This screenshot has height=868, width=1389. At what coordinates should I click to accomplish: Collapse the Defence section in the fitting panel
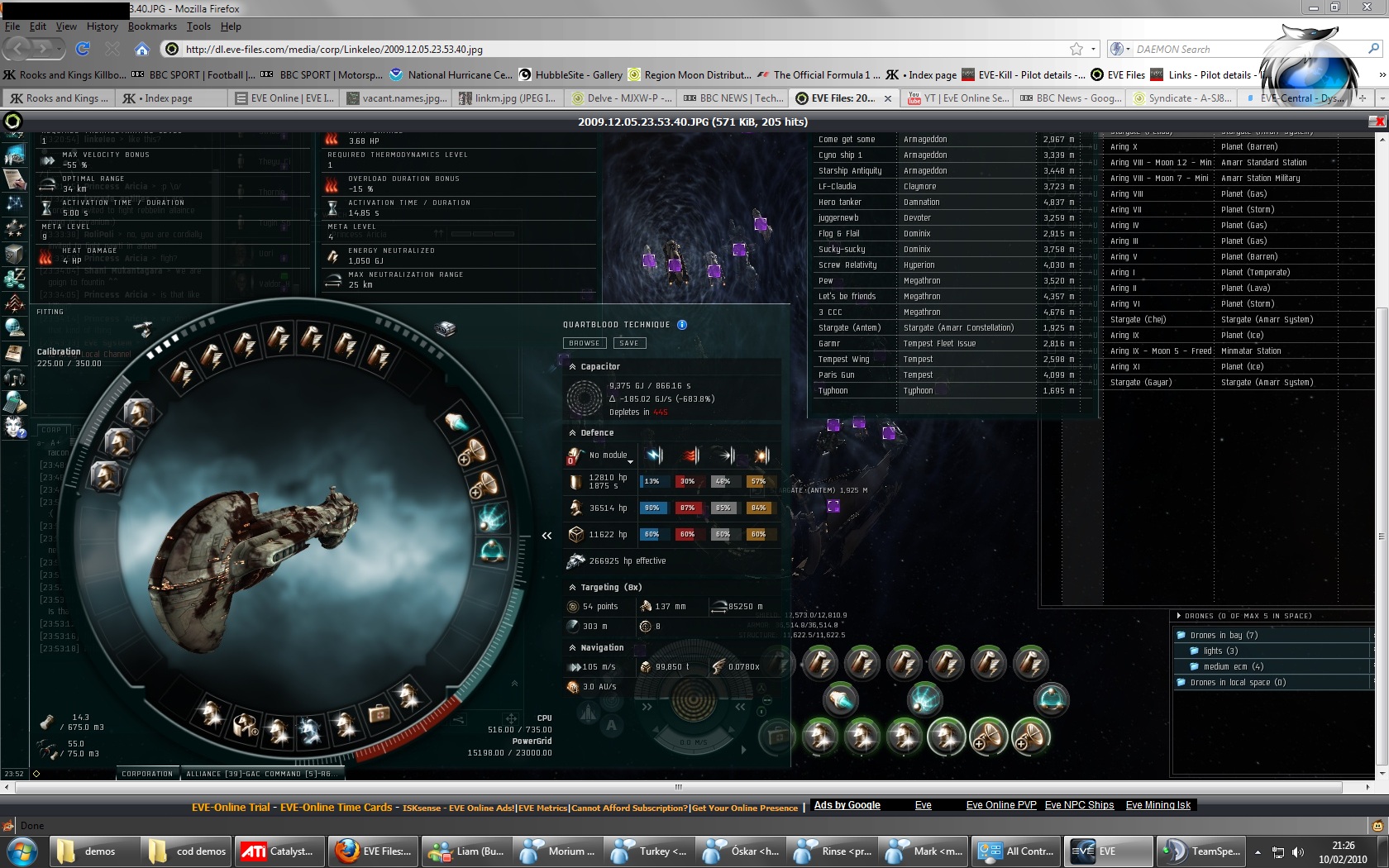click(572, 432)
